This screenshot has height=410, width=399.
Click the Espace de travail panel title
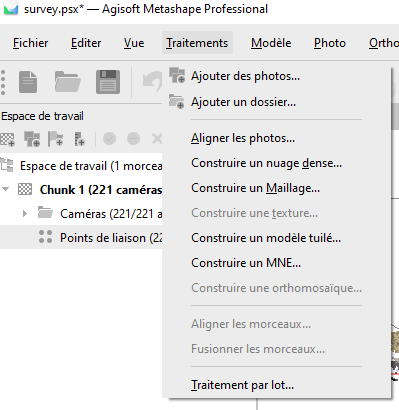point(42,116)
